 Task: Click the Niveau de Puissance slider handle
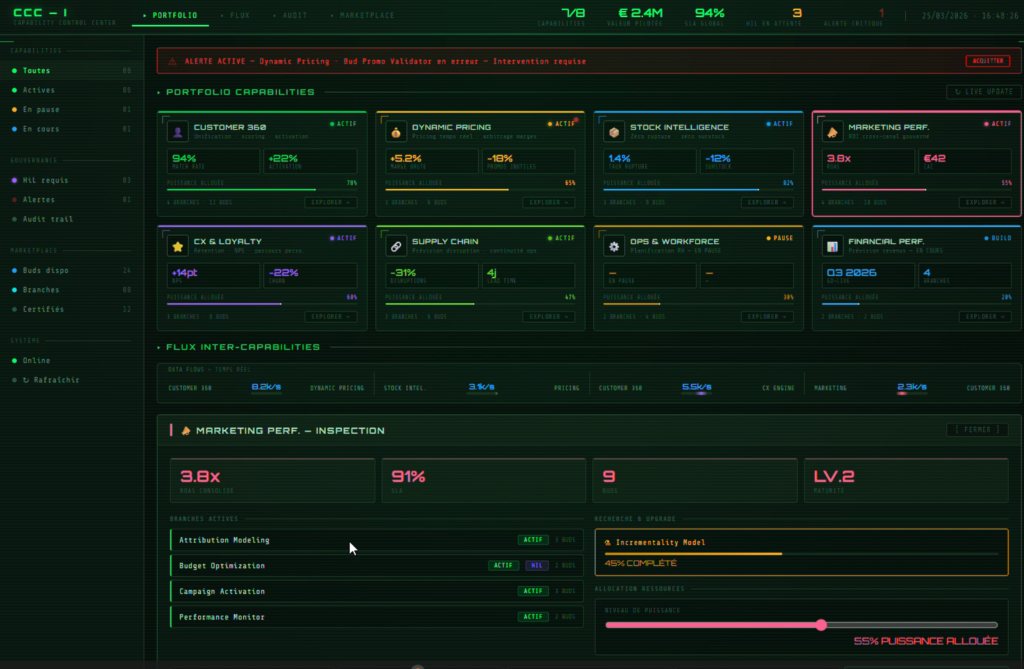click(x=821, y=625)
